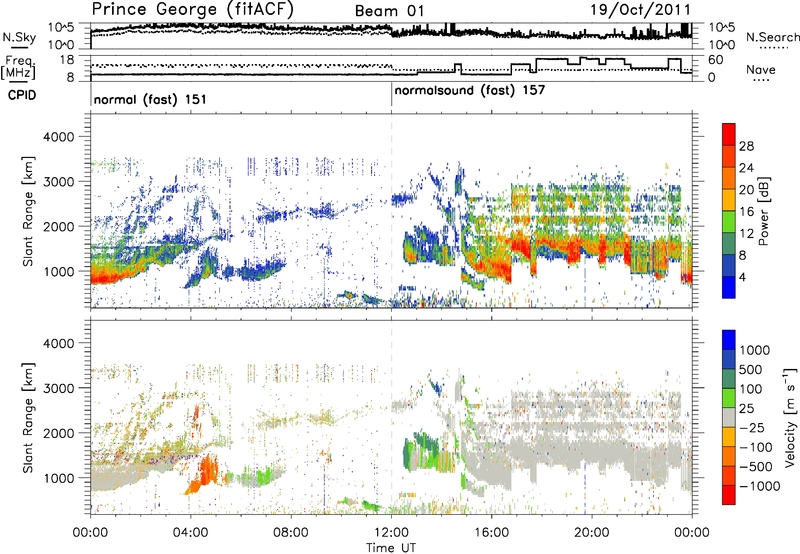Click the '16' value on Power color bar

[746, 212]
